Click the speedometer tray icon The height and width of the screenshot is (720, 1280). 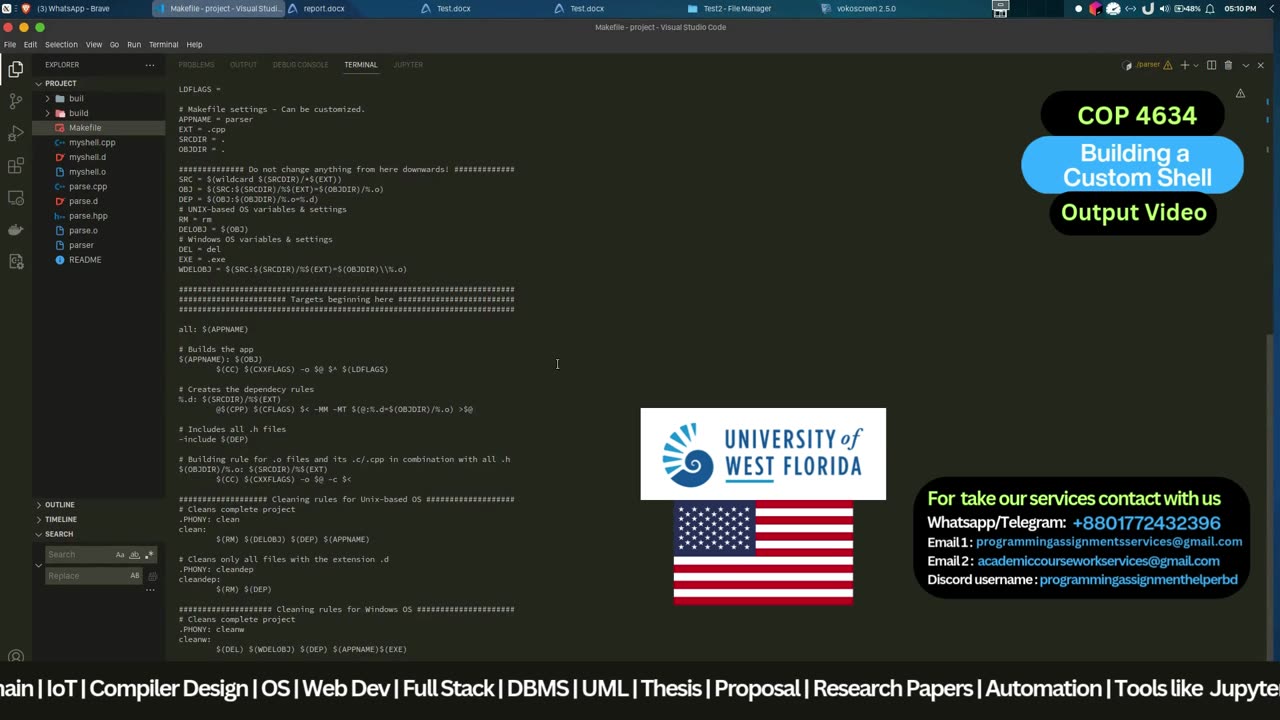1113,8
